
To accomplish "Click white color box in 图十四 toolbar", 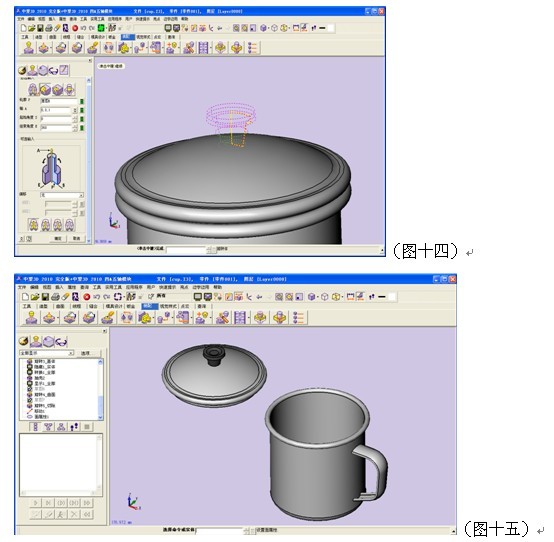I will [331, 28].
